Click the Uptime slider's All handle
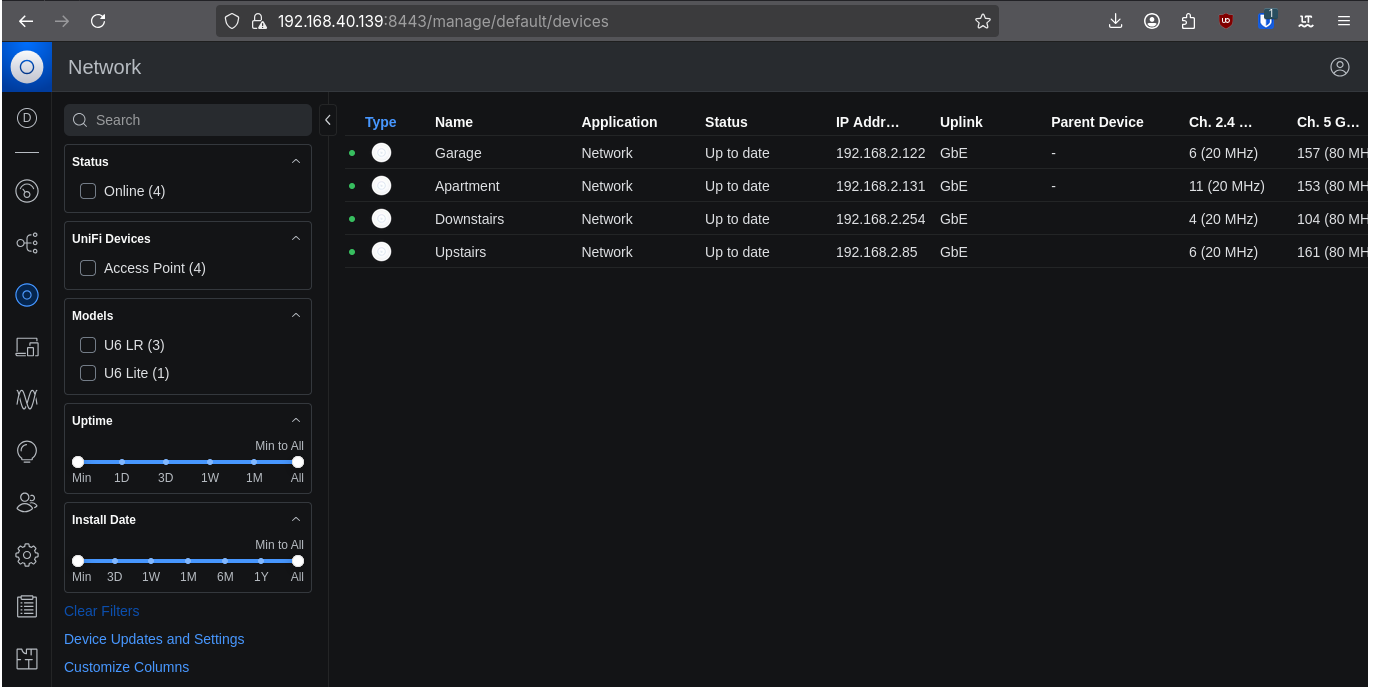The width and height of the screenshot is (1378, 687). (298, 462)
